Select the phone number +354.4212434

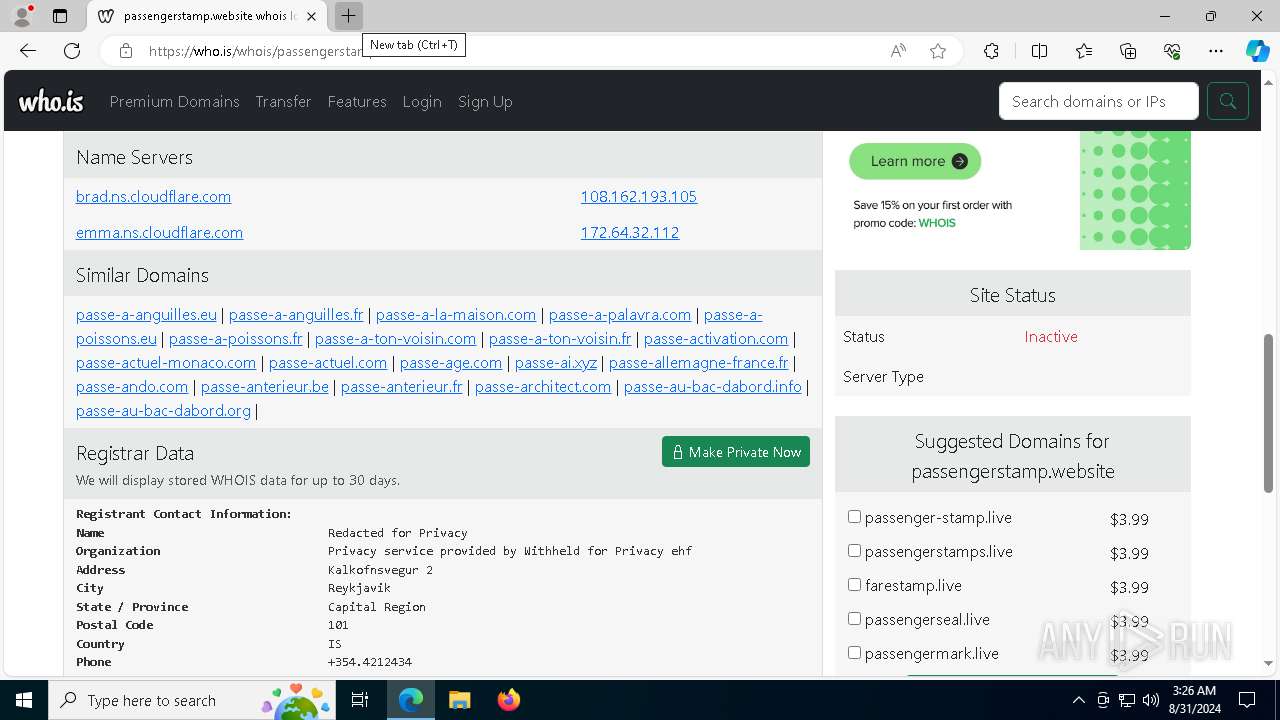point(370,662)
